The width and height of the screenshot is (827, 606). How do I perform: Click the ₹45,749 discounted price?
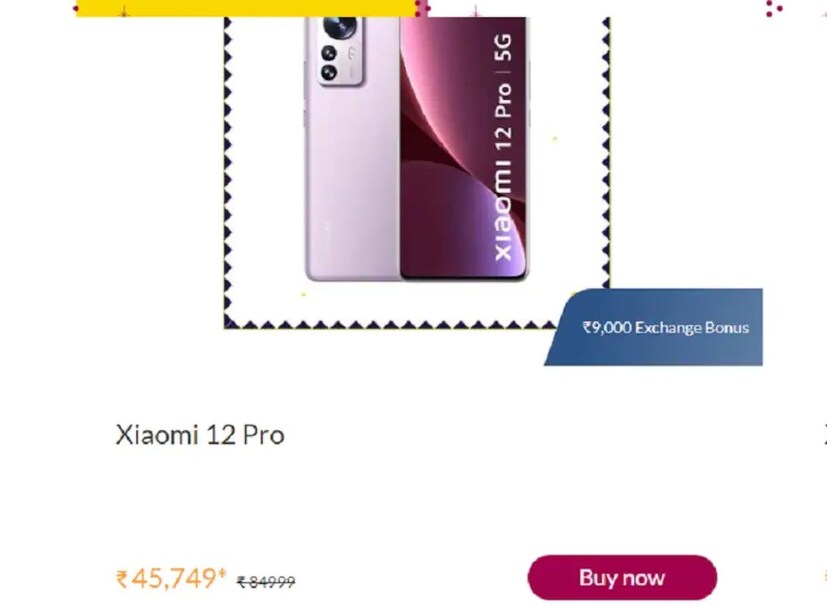(170, 578)
